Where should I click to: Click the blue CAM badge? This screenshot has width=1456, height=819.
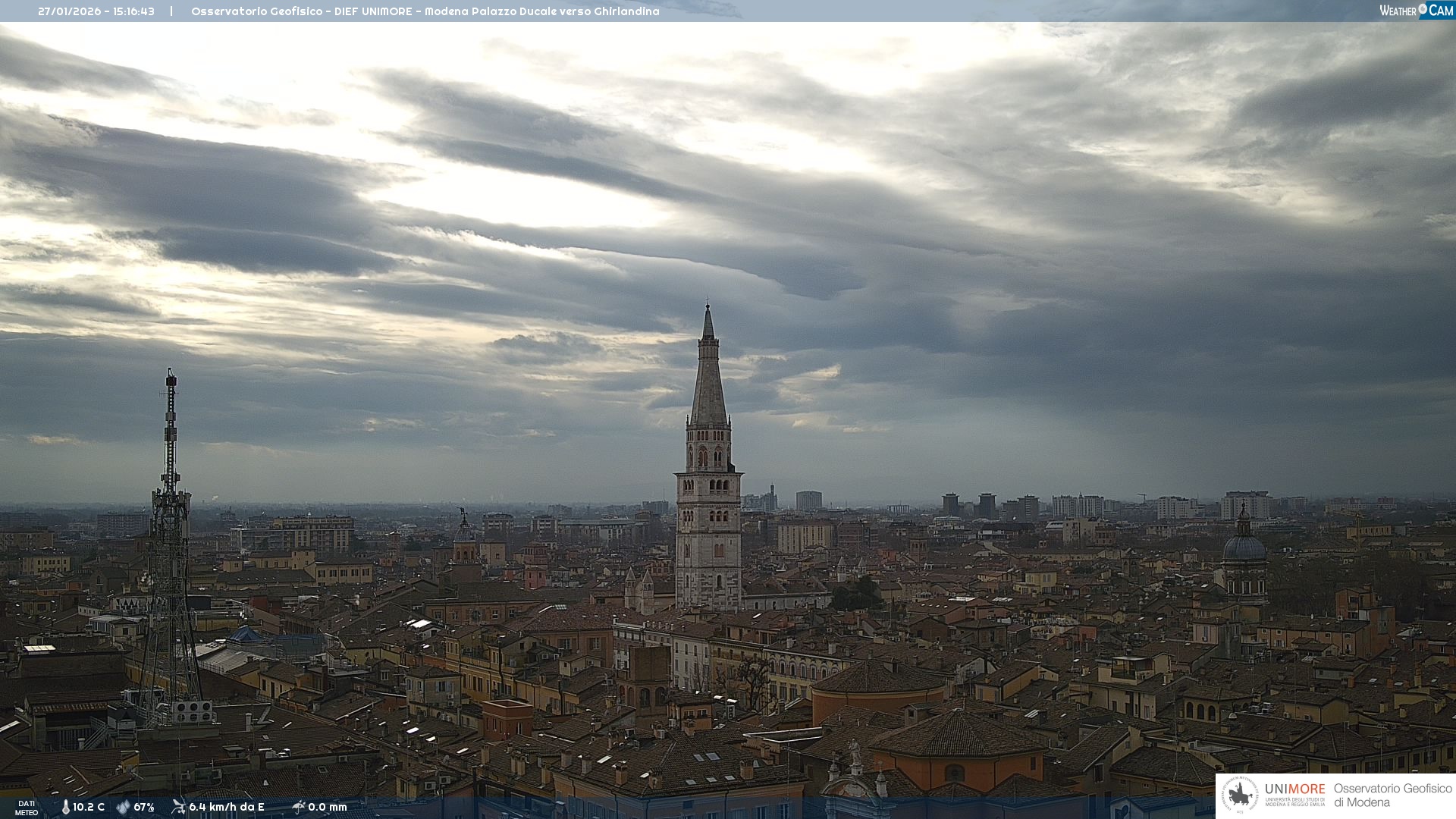1441,11
